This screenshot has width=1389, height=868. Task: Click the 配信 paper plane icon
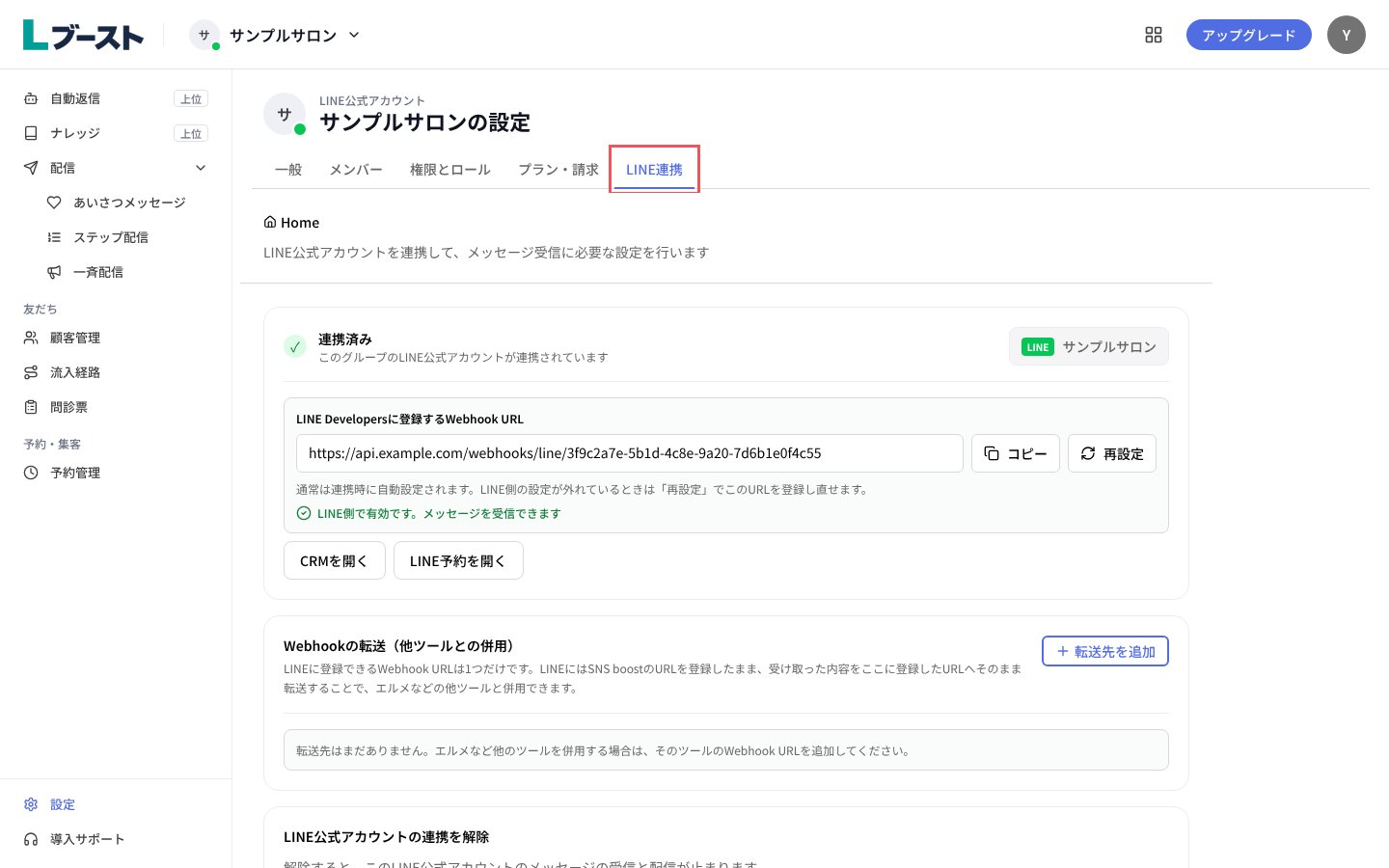tap(31, 168)
